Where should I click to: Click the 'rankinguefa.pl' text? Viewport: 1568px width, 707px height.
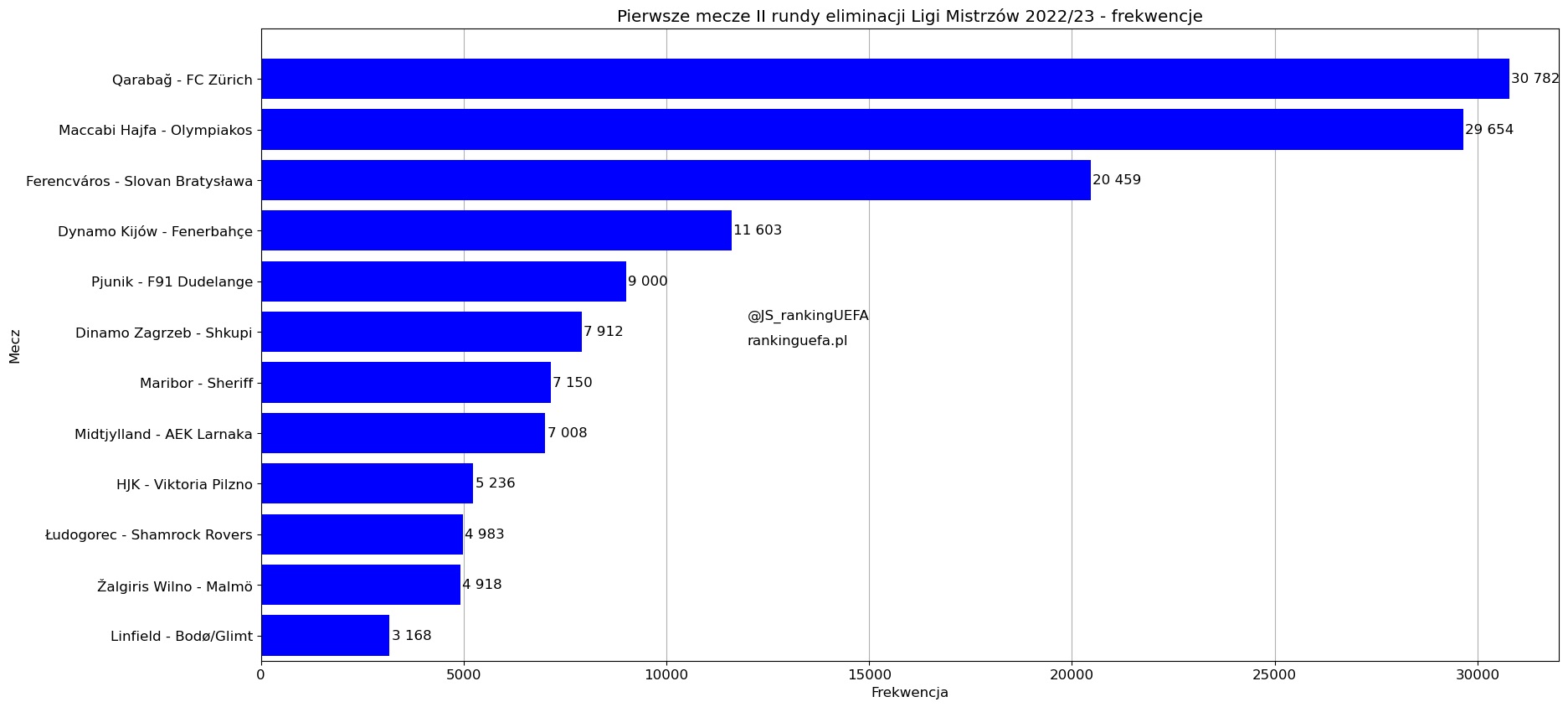[x=798, y=341]
